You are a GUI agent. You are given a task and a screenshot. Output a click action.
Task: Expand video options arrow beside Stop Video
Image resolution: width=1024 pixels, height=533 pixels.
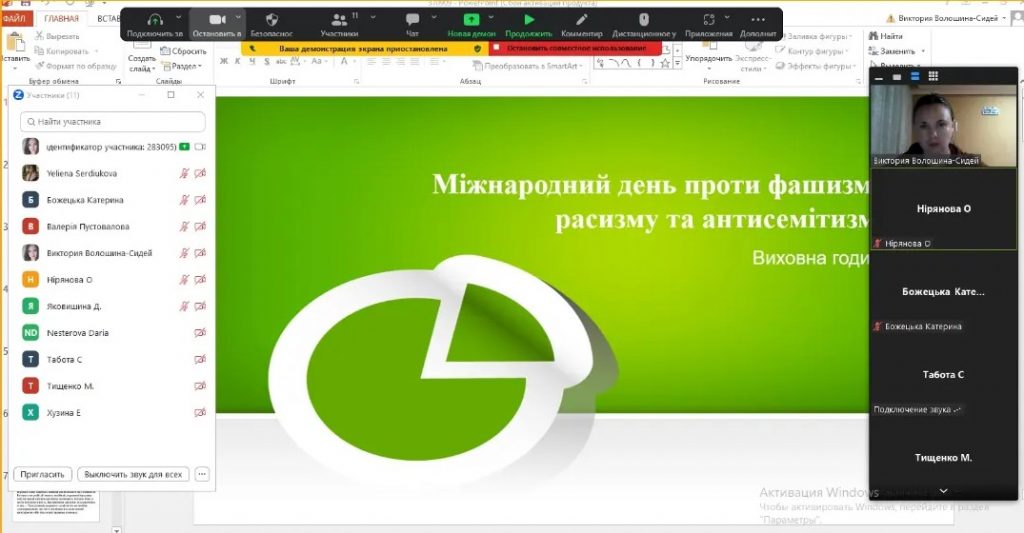tap(239, 17)
